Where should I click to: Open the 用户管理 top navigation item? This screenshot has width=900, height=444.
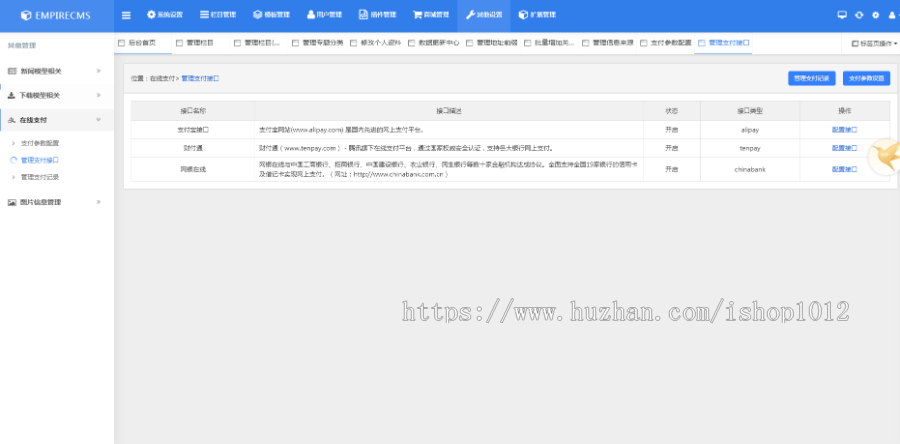tap(324, 15)
